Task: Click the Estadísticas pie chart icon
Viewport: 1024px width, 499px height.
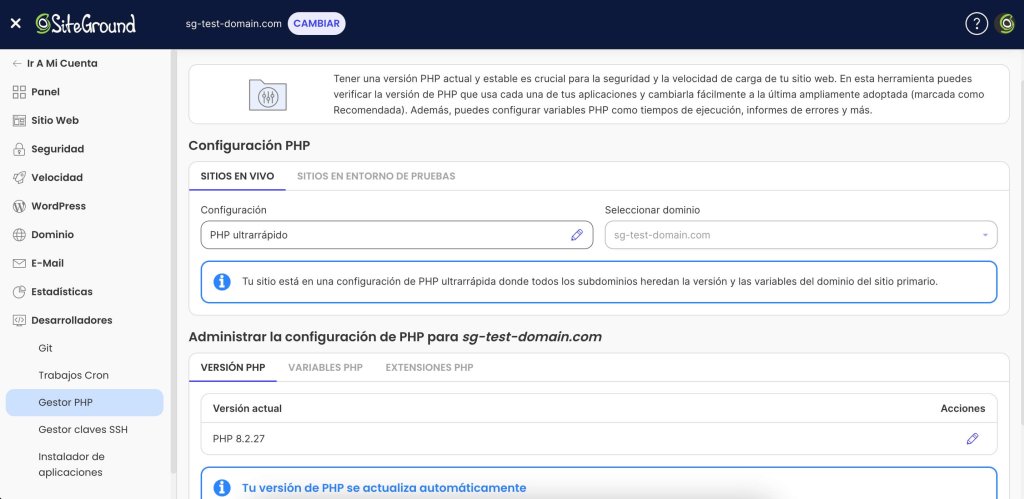Action: pyautogui.click(x=19, y=292)
